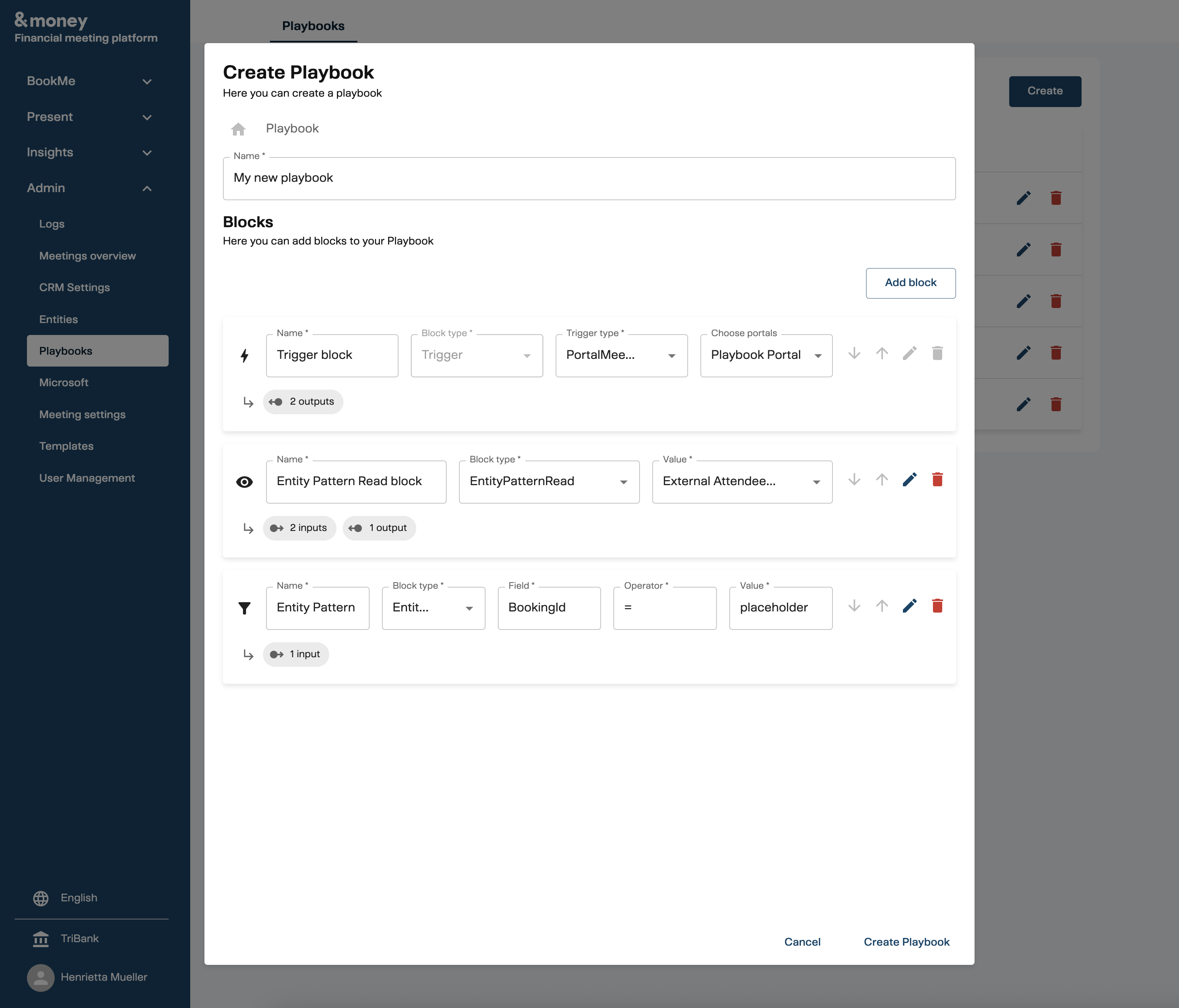Open Henrietta Mueller's profile avatar
The width and height of the screenshot is (1179, 1008).
coord(40,977)
